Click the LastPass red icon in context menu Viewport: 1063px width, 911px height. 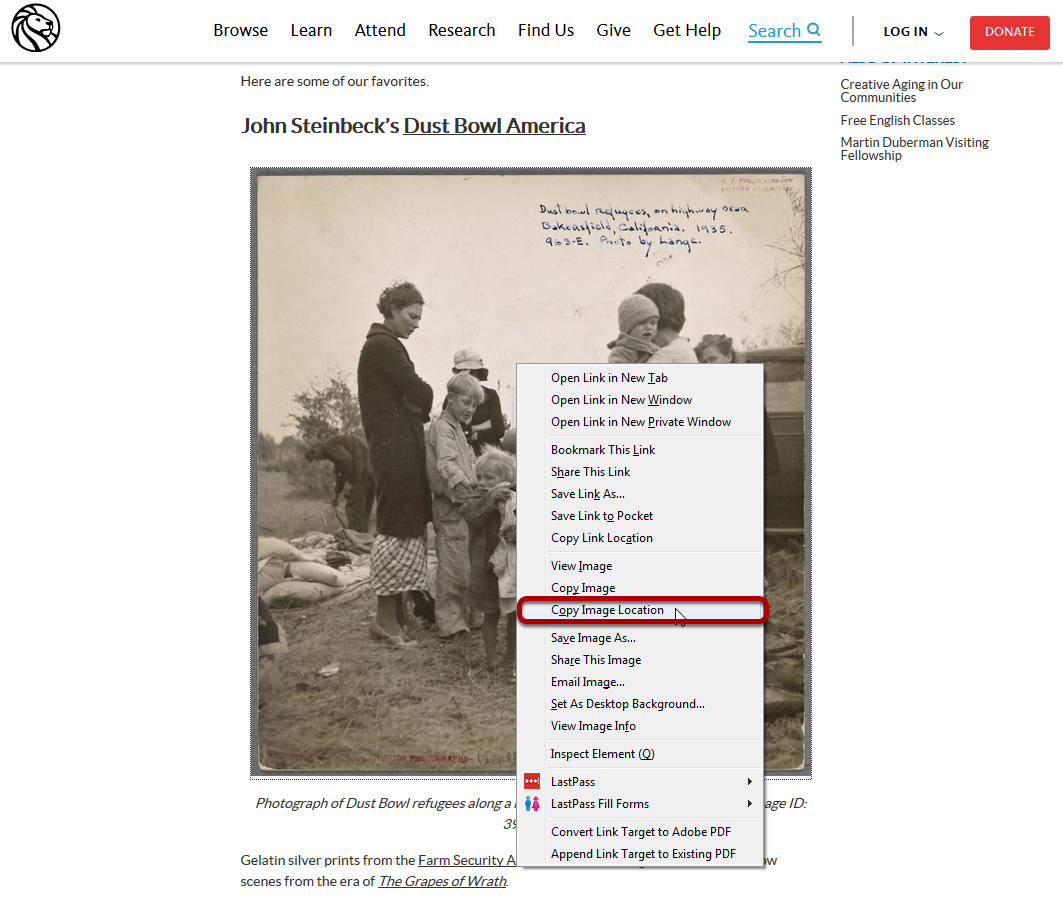coord(532,782)
